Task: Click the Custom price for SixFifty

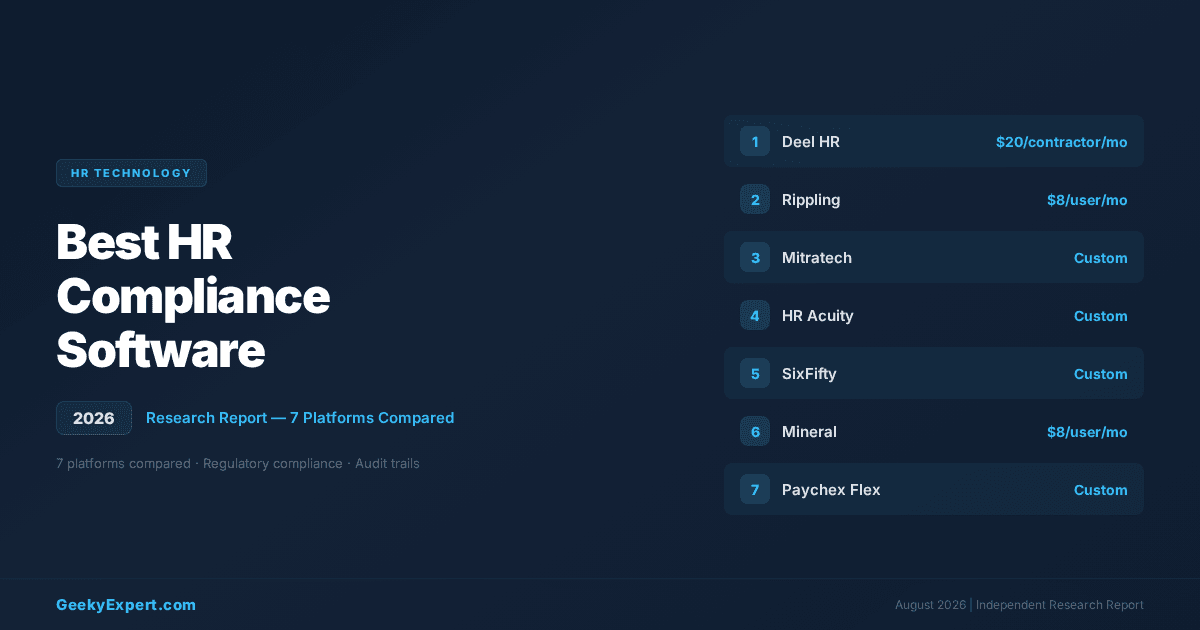Action: pyautogui.click(x=1101, y=374)
